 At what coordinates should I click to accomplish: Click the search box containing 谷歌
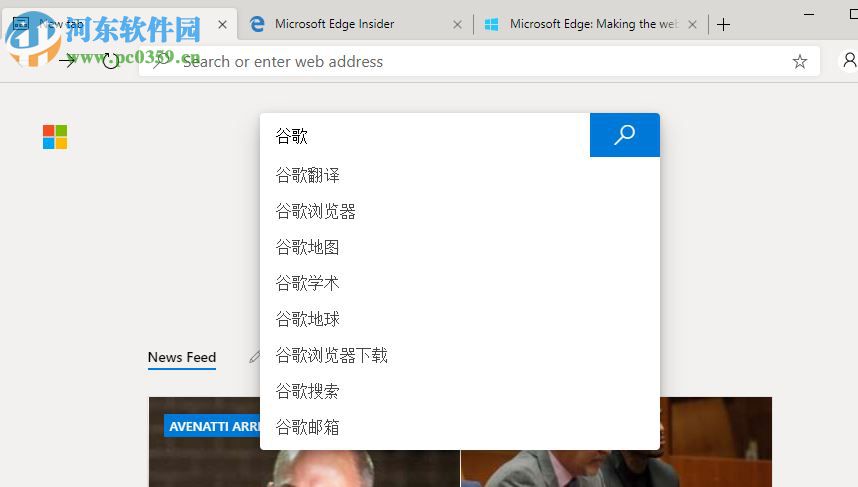(425, 135)
